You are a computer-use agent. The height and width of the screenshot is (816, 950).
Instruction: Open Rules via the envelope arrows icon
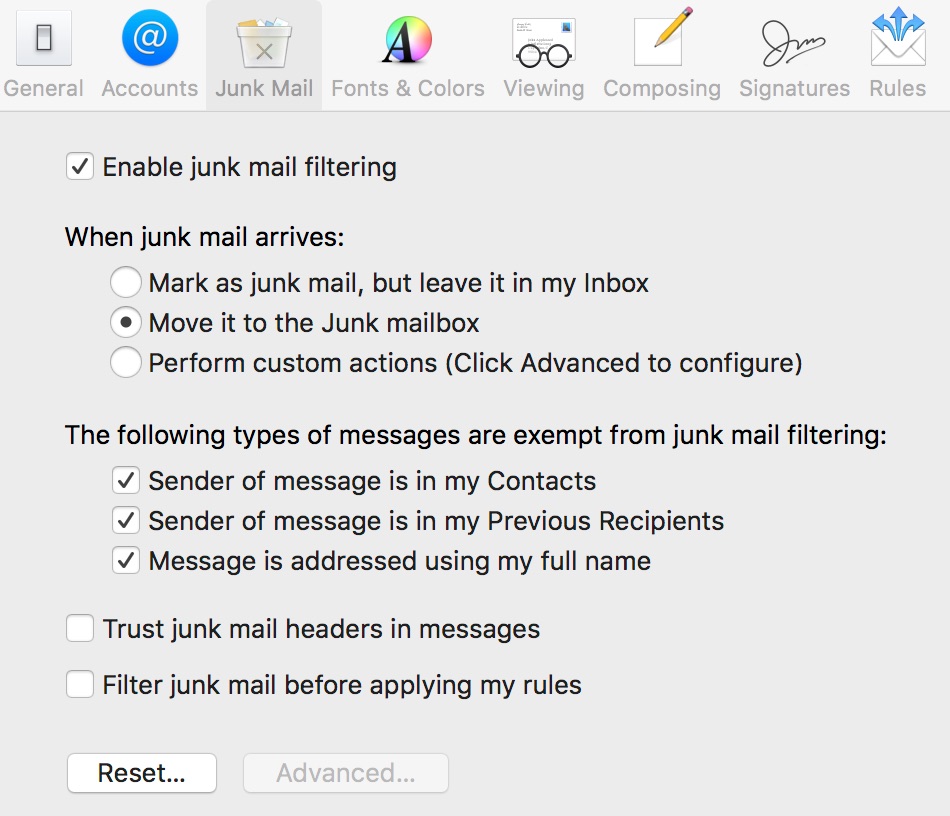pos(898,36)
